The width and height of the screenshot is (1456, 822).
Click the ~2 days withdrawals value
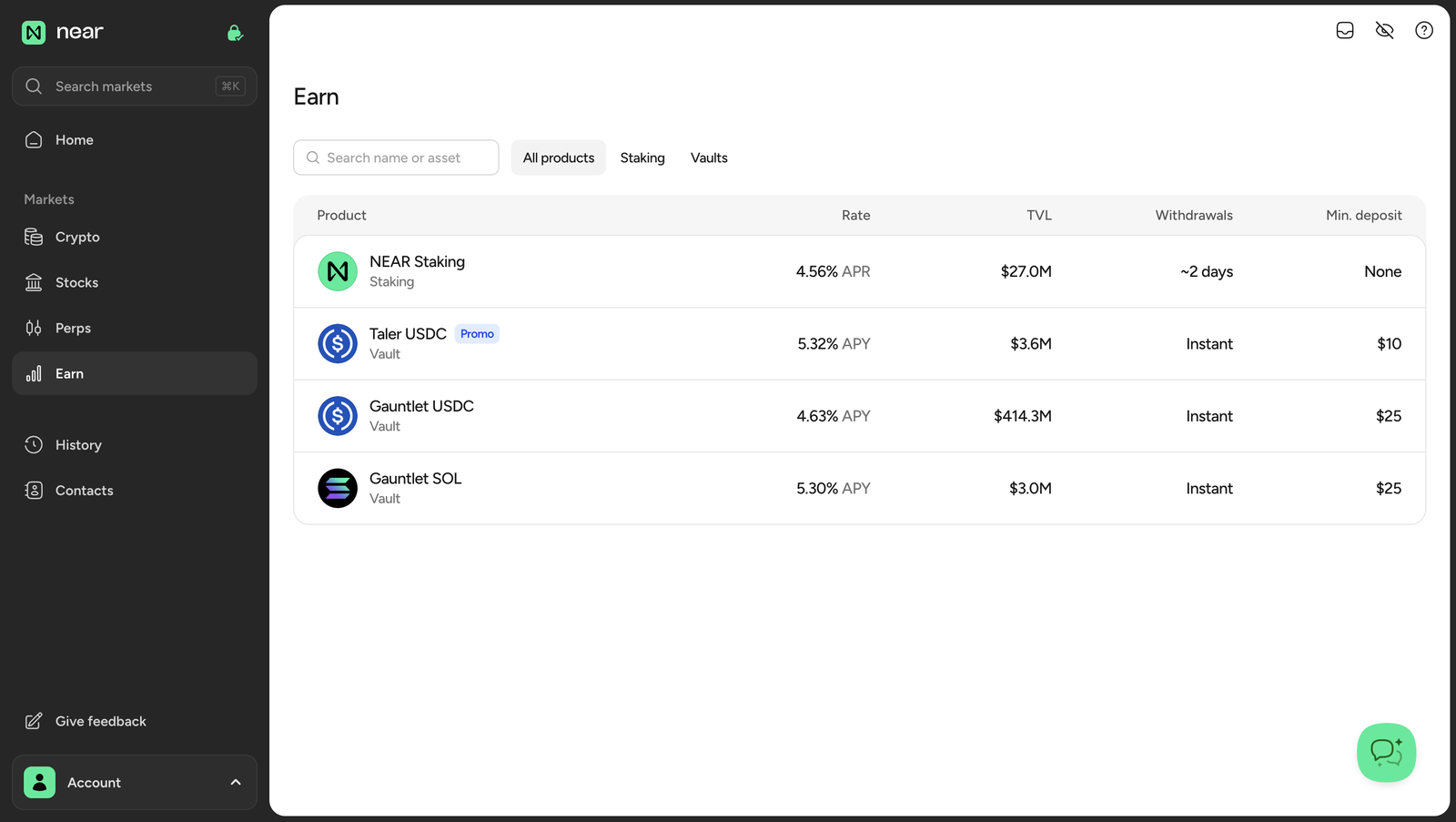point(1207,271)
